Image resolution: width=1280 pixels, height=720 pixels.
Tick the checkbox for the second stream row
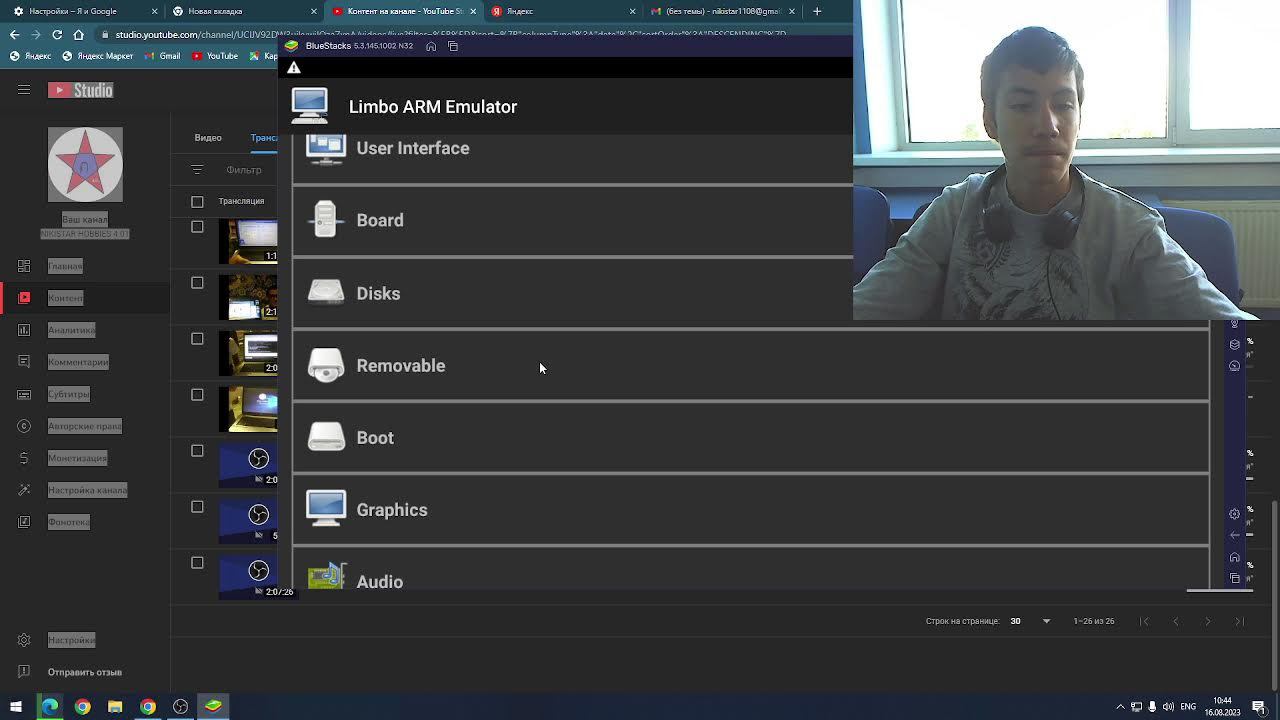tap(197, 283)
